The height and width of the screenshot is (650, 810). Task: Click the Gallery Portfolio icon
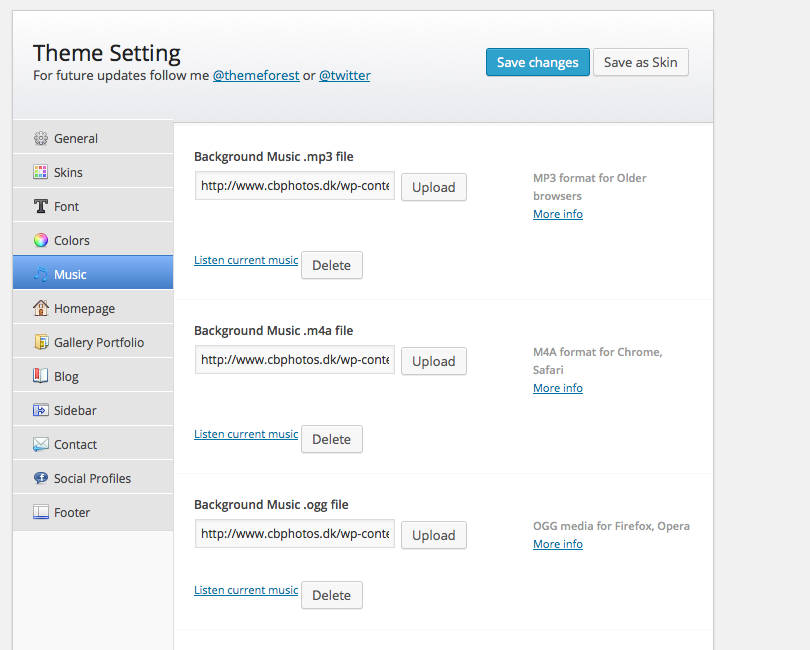point(41,343)
